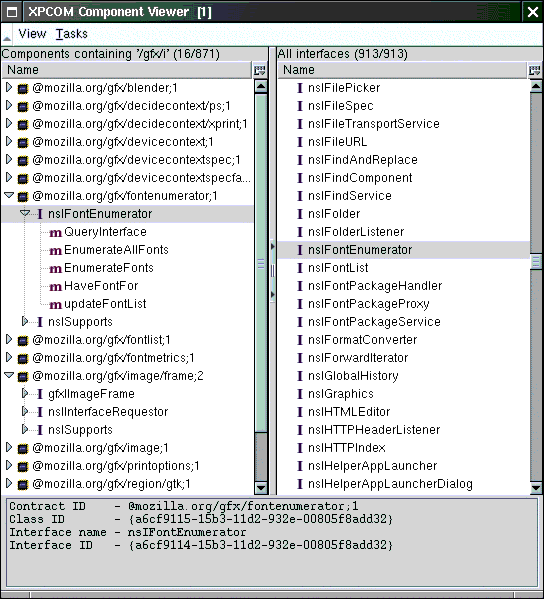Click the component icon beside @mozilla.org/gfx/printoptions;1
The image size is (544, 599).
23,466
